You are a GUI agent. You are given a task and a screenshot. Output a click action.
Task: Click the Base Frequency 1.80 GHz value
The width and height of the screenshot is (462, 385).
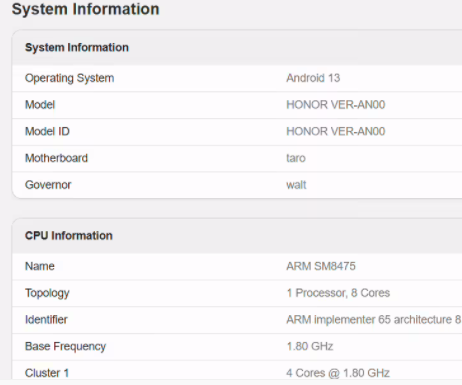[x=310, y=346]
